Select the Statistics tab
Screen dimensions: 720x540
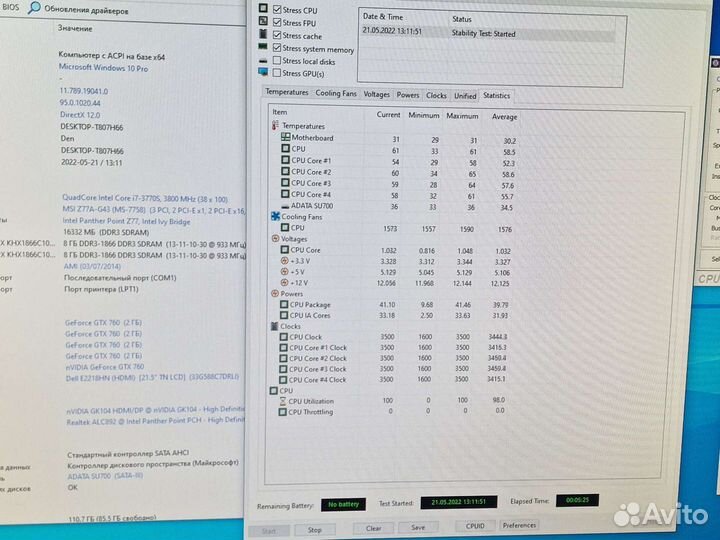point(496,96)
